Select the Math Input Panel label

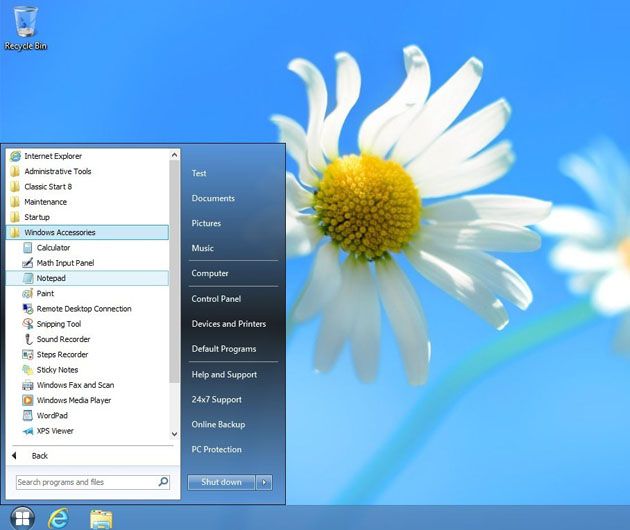click(x=65, y=263)
